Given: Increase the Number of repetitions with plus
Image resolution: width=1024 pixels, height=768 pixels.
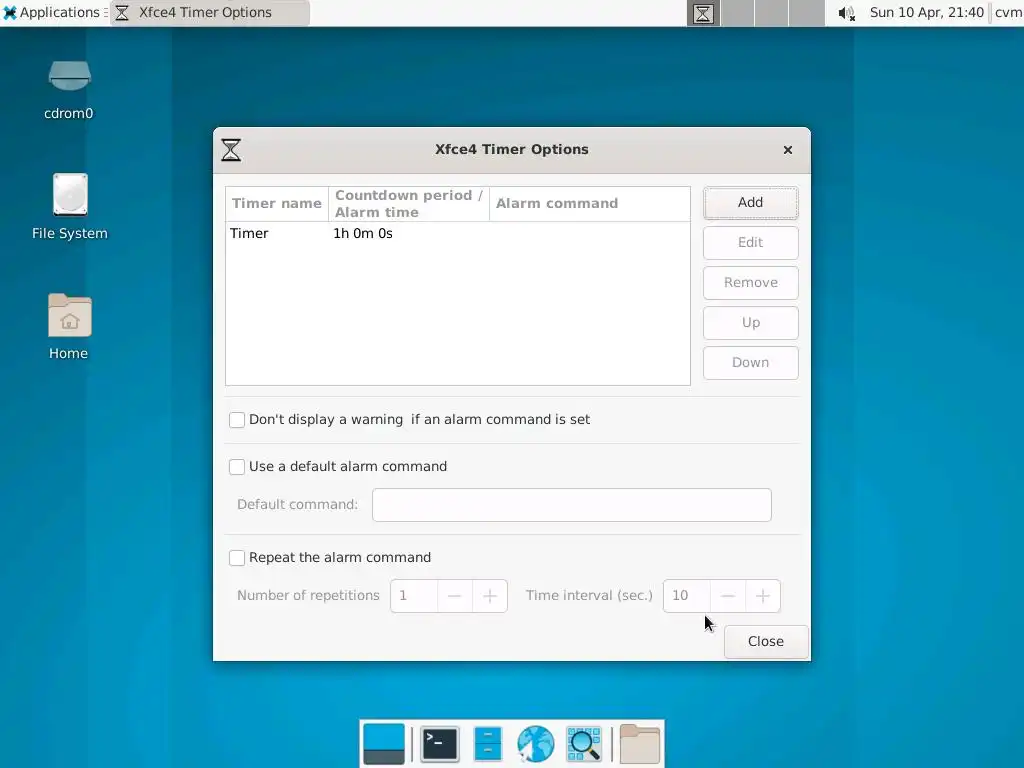Looking at the screenshot, I should coord(490,596).
